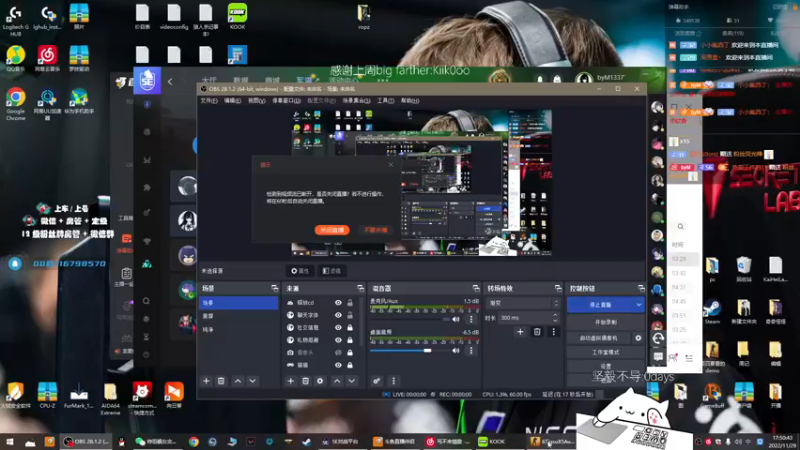Float the 场景 dock panel icon
This screenshot has width=800, height=450.
(x=274, y=288)
